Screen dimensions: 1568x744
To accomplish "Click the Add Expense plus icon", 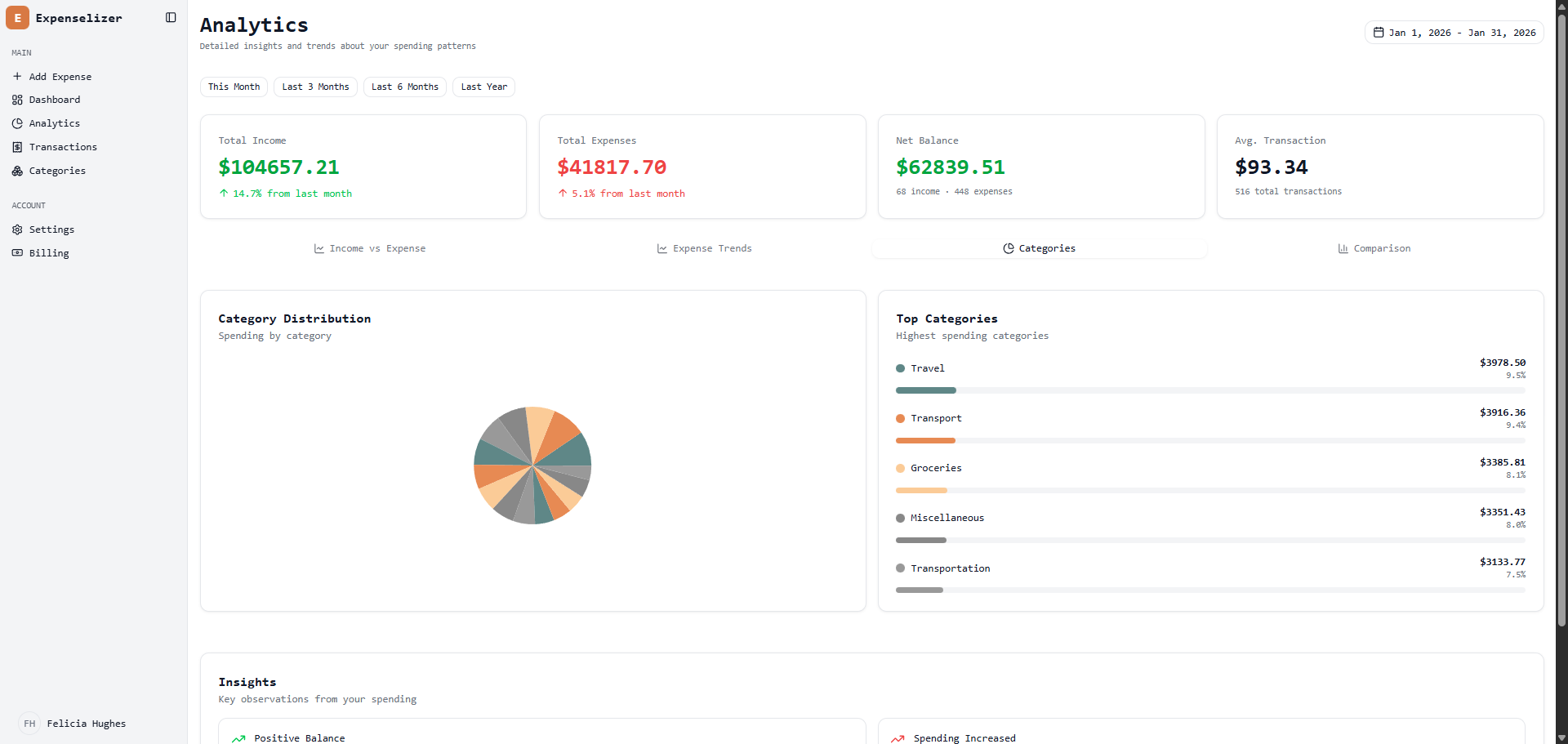I will click(18, 76).
